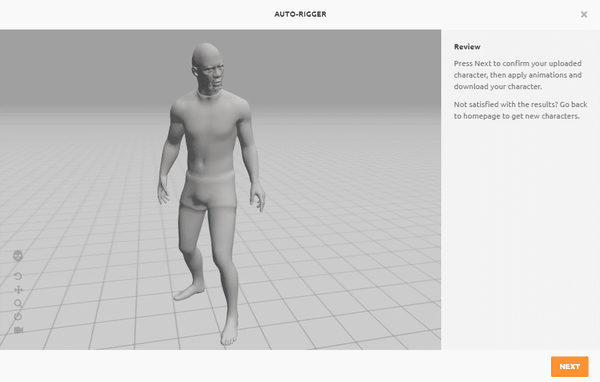Click the 'Not satisfied with the results' text
Screen dimensions: 600x382
(520, 110)
